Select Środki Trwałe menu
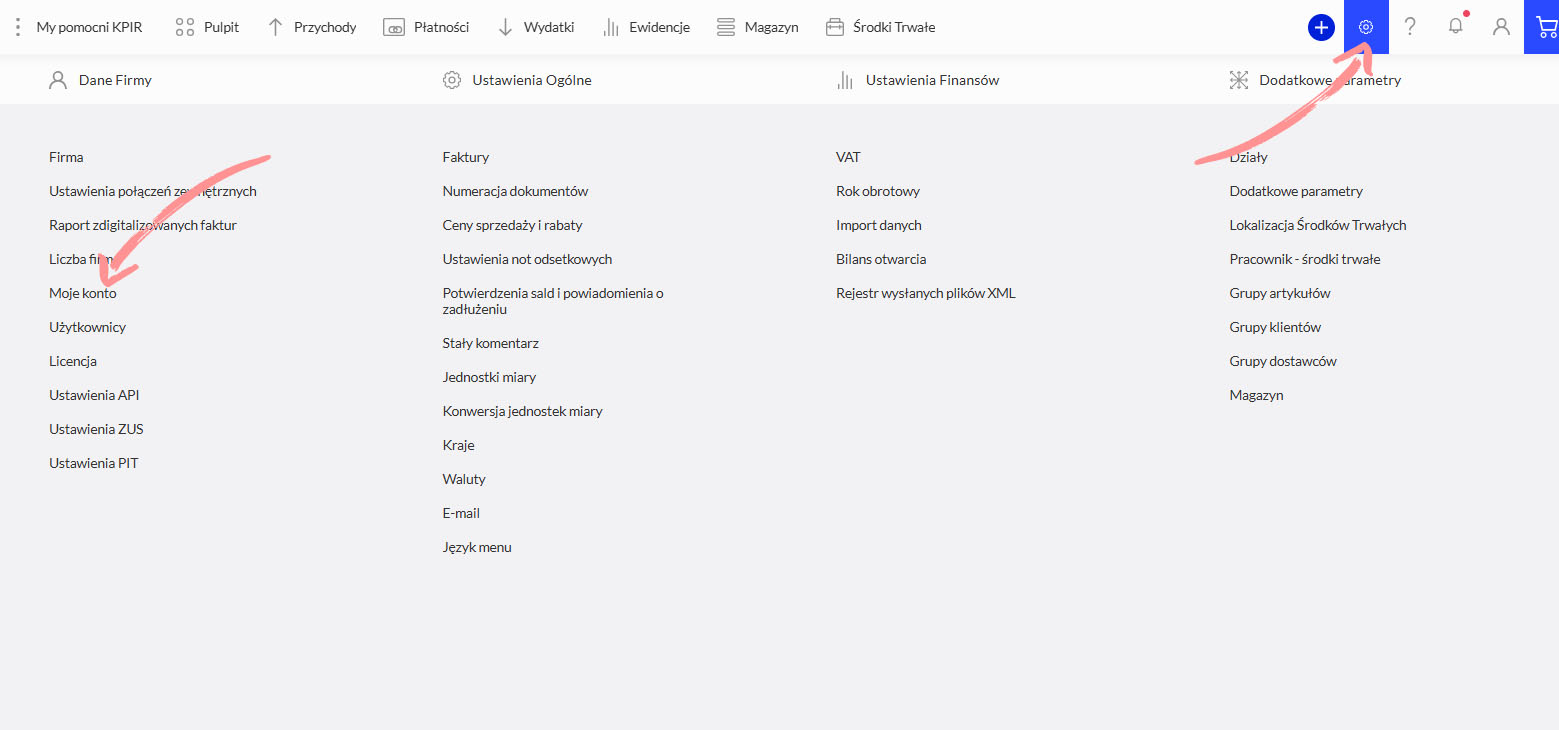 tap(880, 27)
